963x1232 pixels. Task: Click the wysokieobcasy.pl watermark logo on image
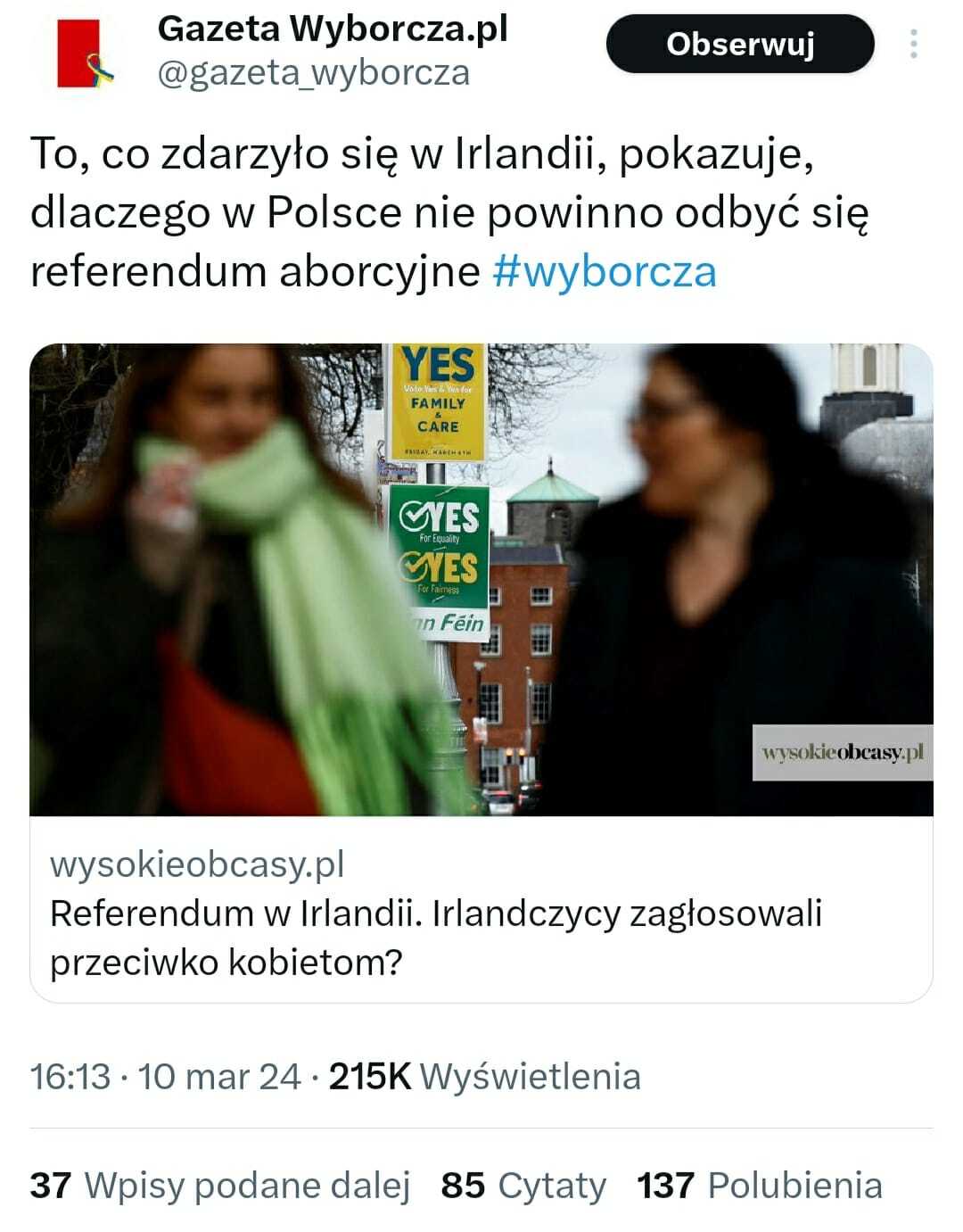click(843, 753)
